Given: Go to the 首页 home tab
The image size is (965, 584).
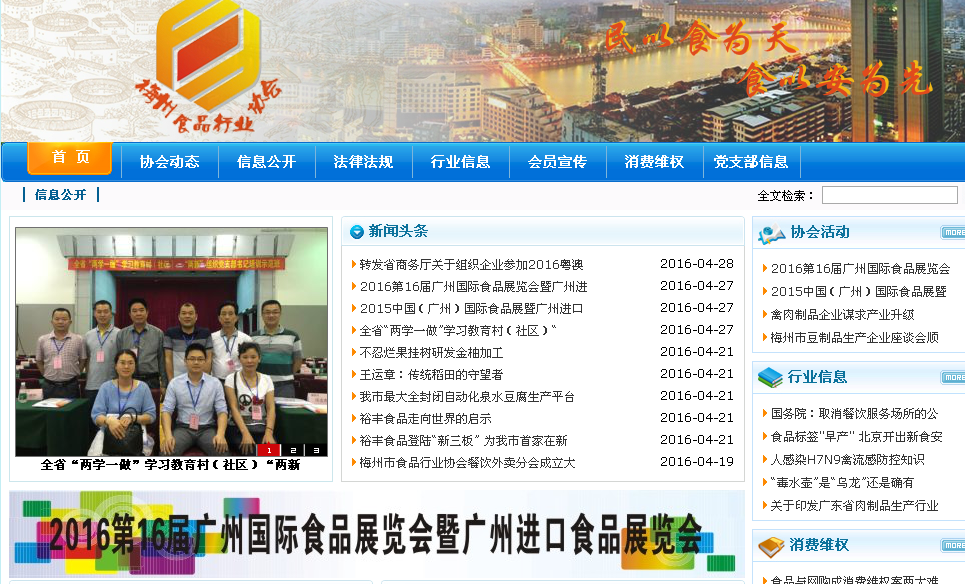Looking at the screenshot, I should click(x=70, y=158).
